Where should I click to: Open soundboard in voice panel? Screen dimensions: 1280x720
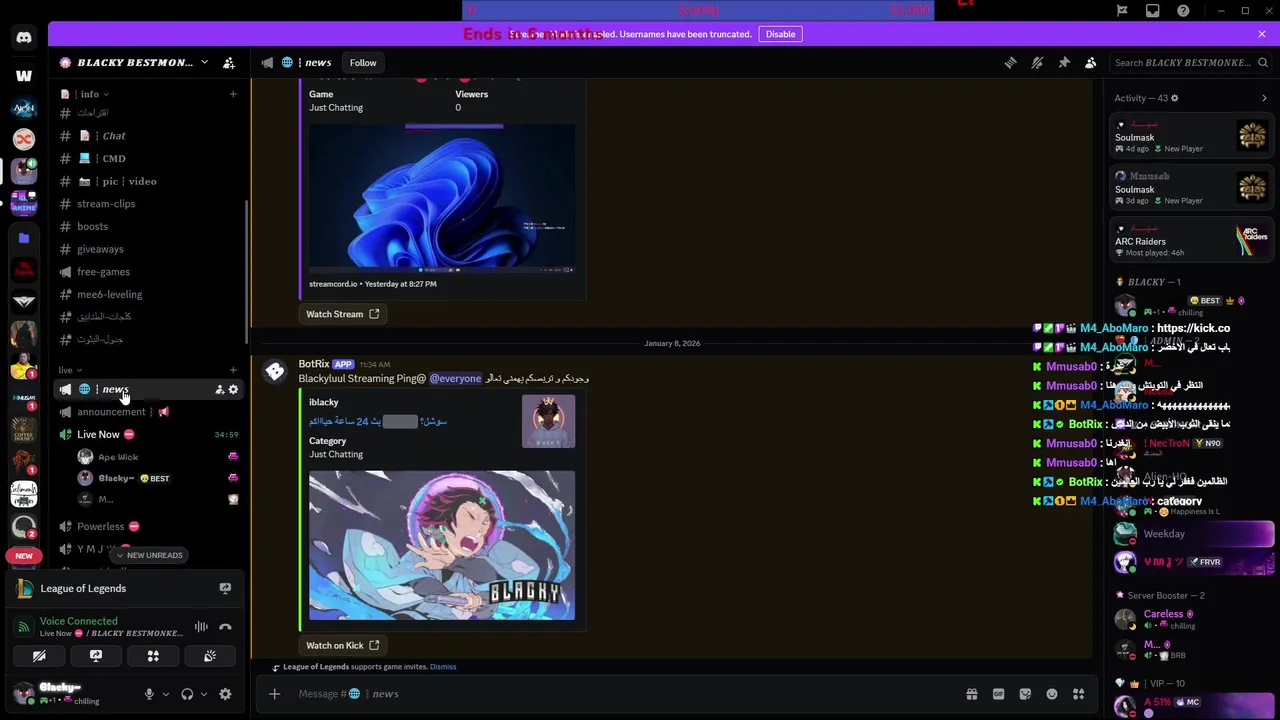pos(210,657)
